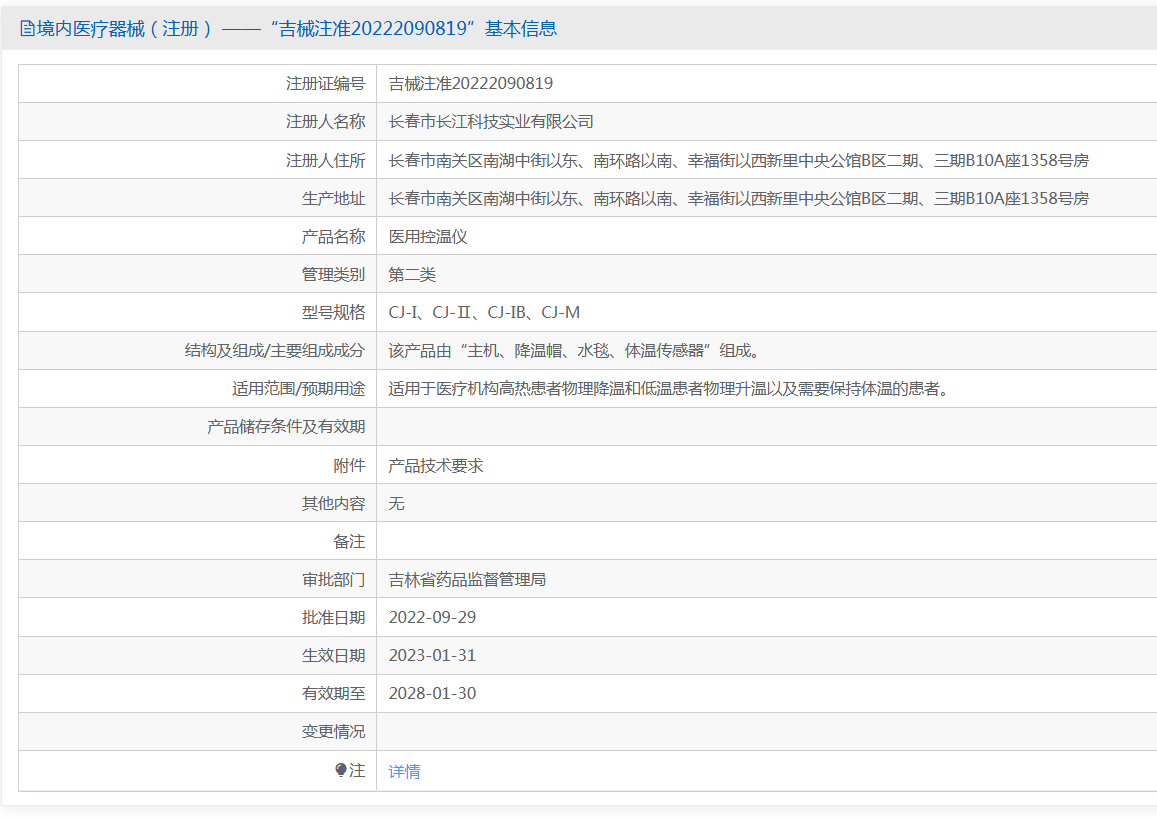Select model list CJ-I、CJ-II、CJ-IB、CJ-M

pyautogui.click(x=484, y=313)
